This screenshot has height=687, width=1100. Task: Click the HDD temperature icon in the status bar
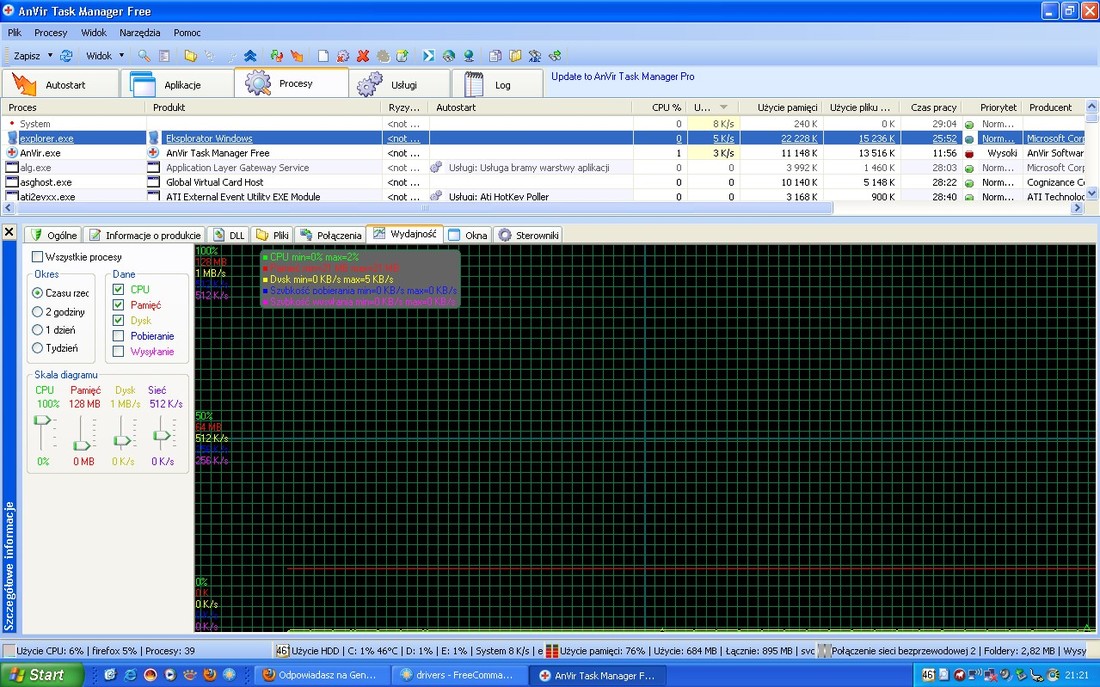pyautogui.click(x=282, y=651)
